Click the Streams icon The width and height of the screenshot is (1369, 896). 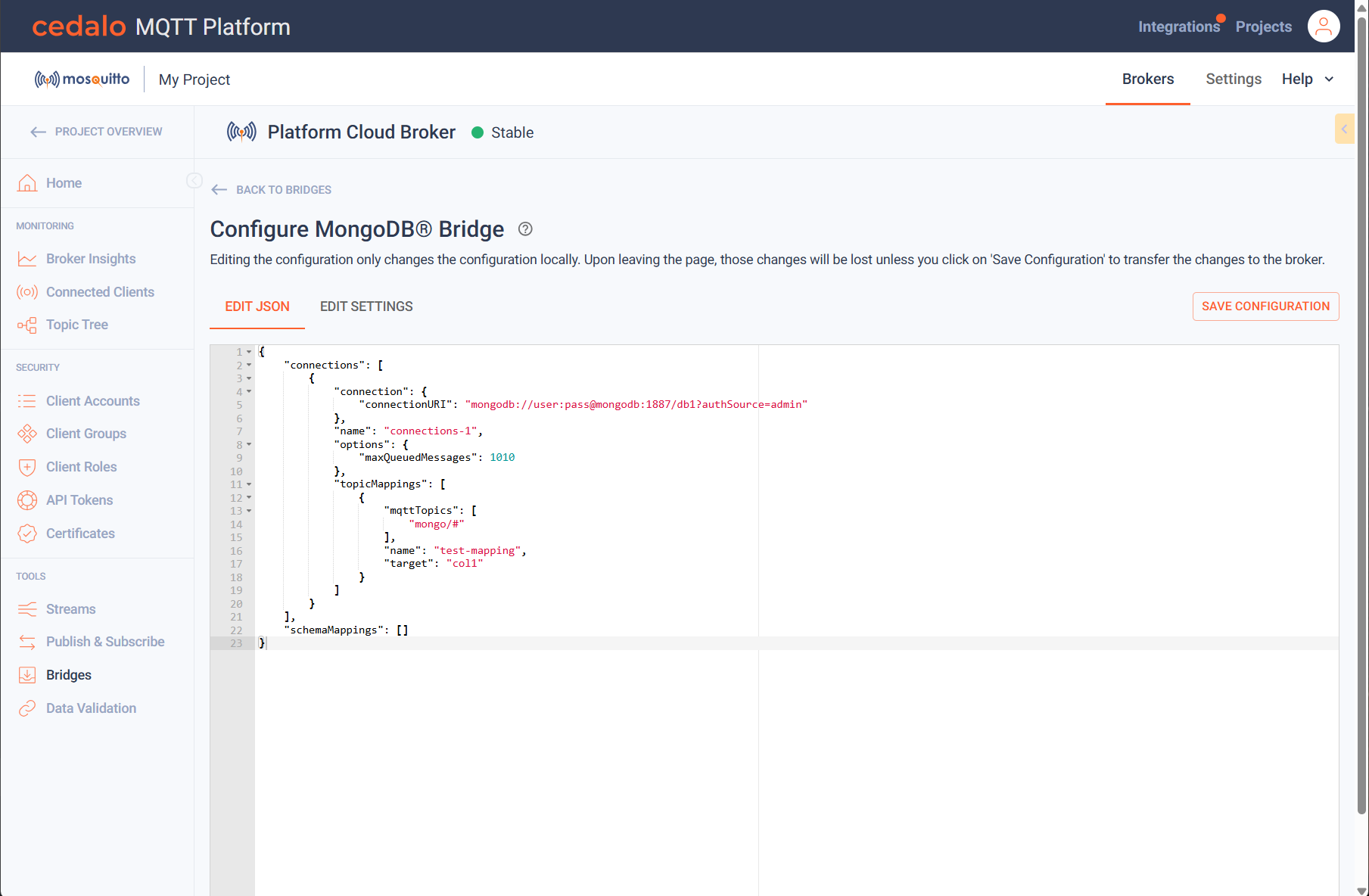tap(27, 609)
